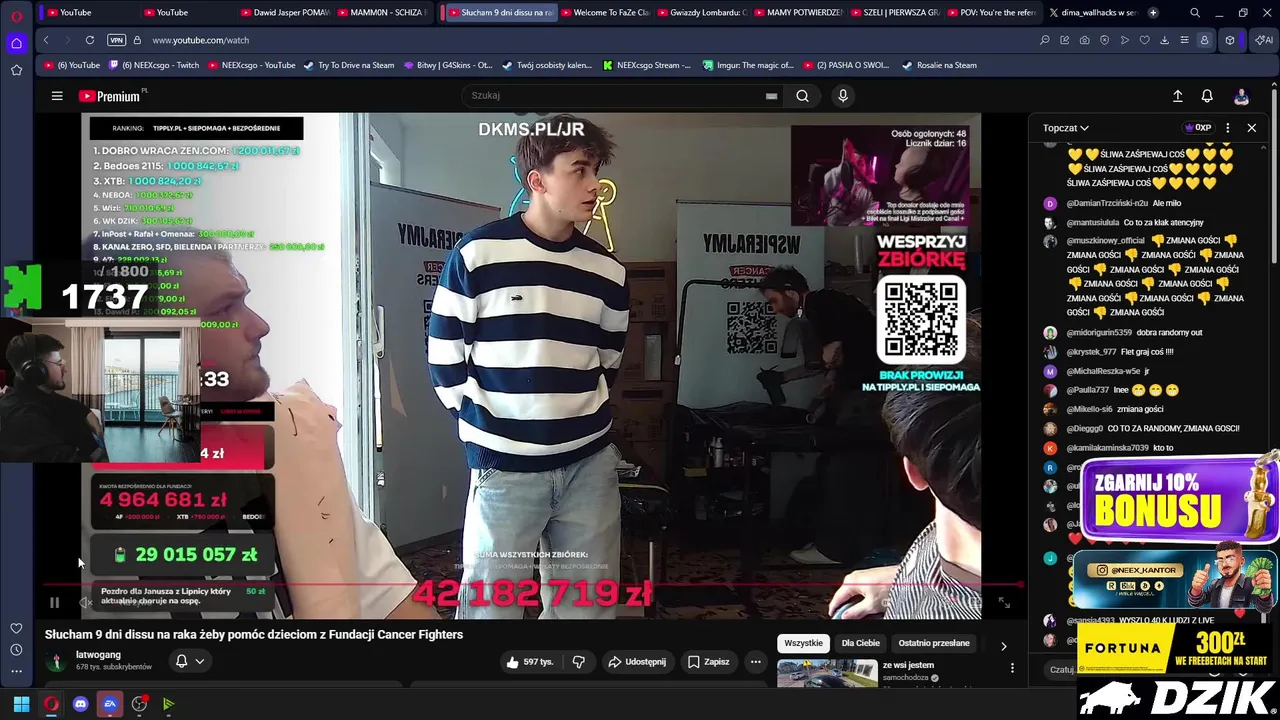Click the red video progress bar
This screenshot has width=1280, height=720.
coord(531,585)
